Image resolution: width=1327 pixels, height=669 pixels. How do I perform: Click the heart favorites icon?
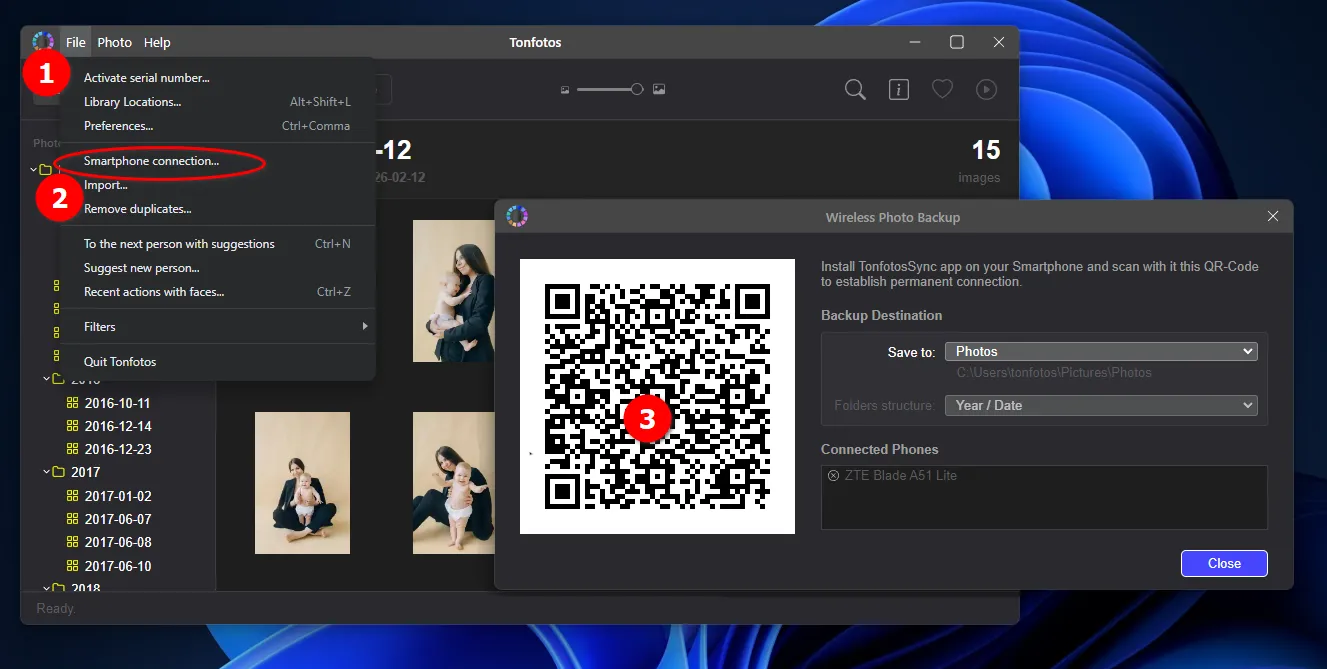coord(942,90)
